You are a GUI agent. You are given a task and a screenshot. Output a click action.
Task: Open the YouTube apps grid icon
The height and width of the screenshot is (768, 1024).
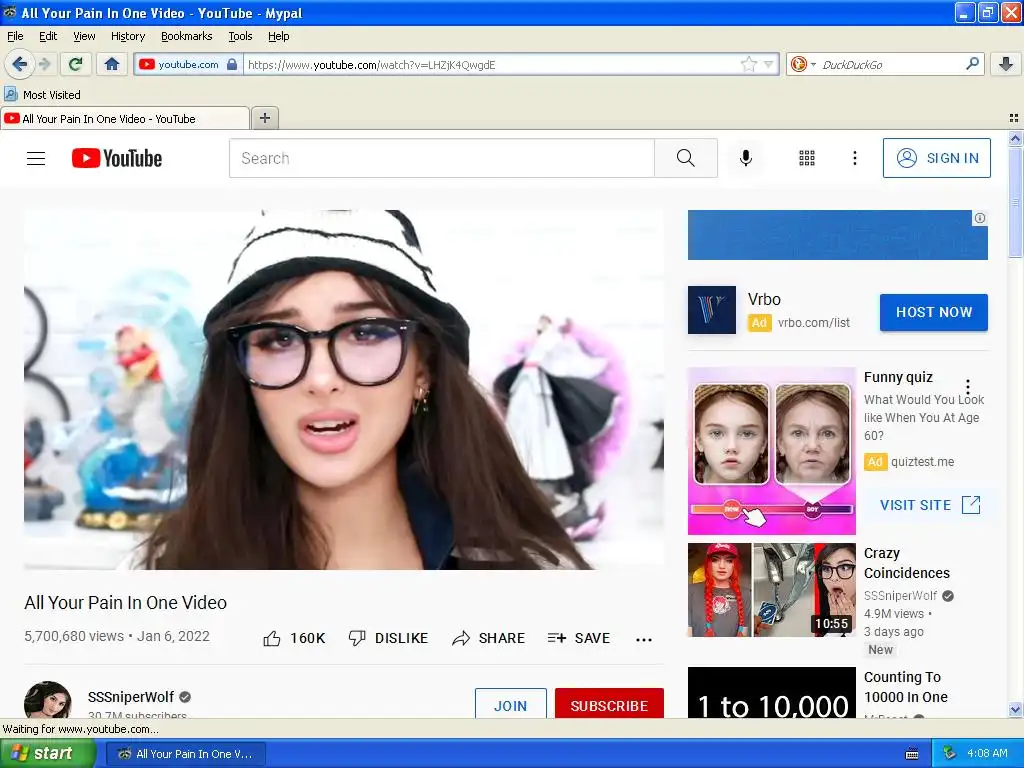pos(807,158)
